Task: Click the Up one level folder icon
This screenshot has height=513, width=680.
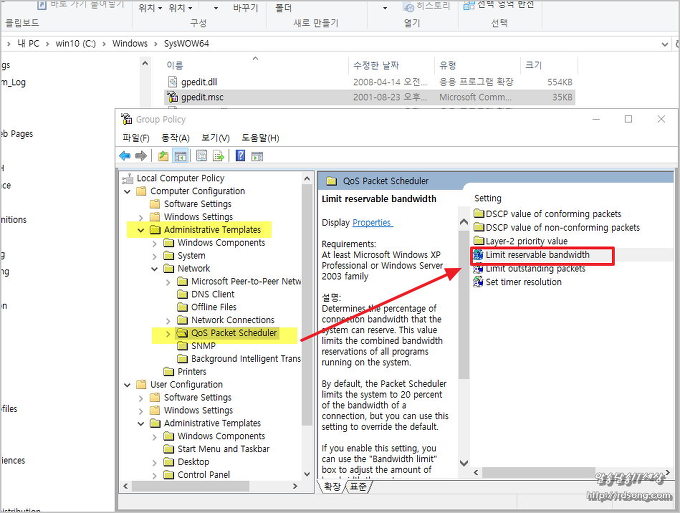Action: click(x=163, y=156)
